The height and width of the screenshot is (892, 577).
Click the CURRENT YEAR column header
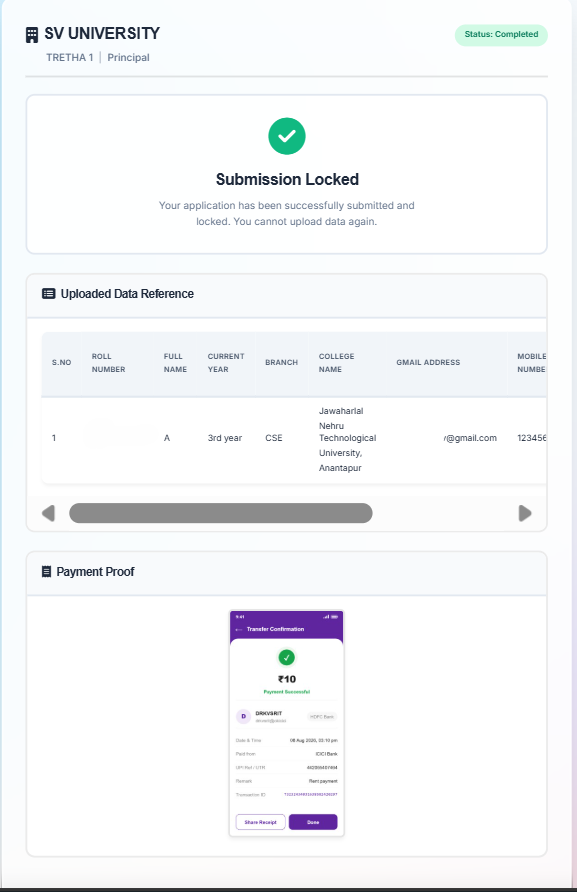click(x=226, y=362)
